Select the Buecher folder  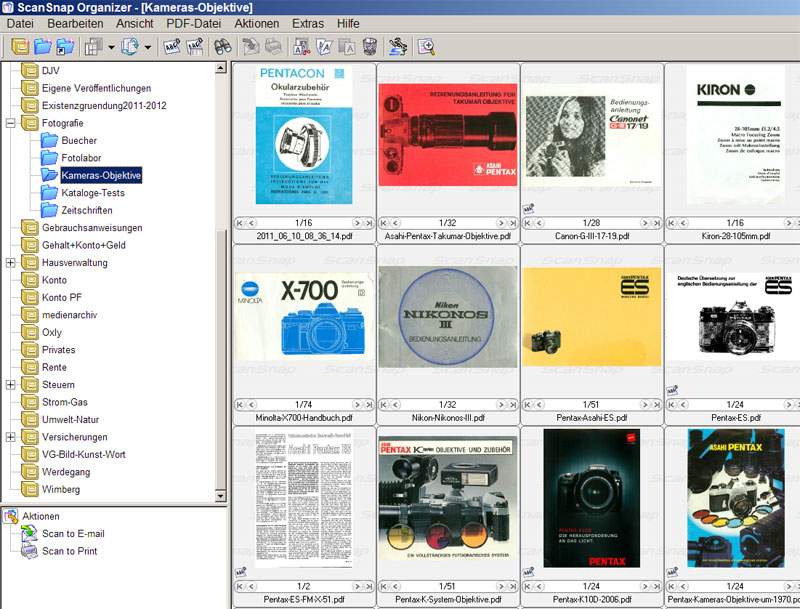click(79, 140)
